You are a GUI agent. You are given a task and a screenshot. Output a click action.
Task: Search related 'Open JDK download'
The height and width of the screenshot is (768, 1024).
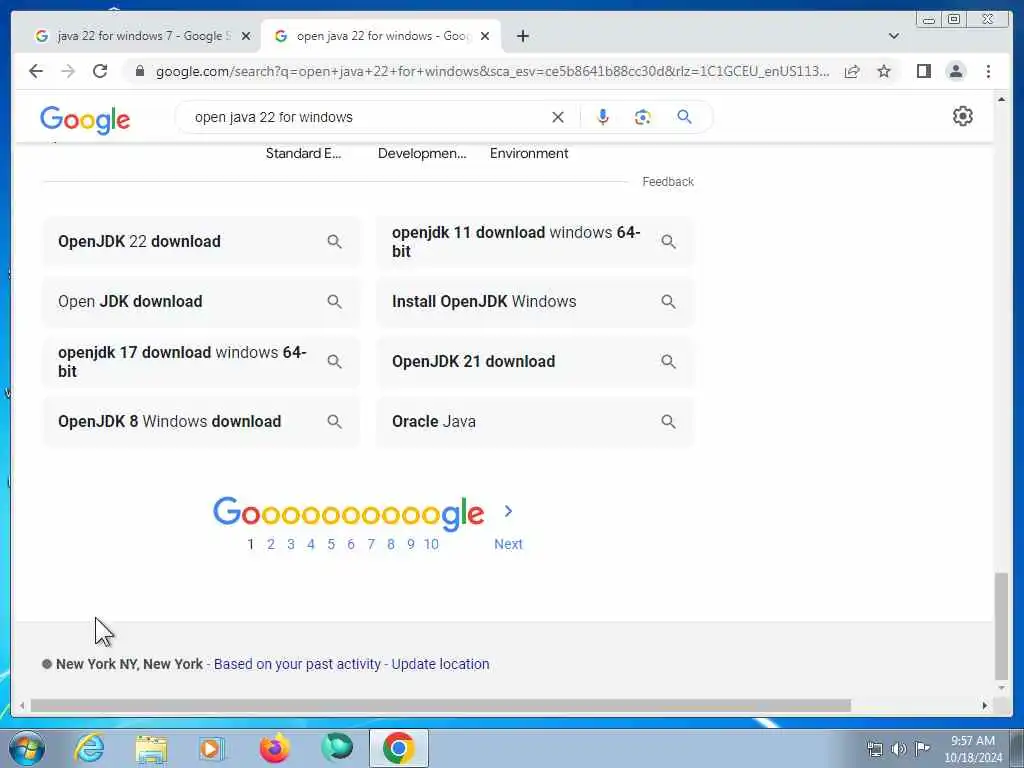tap(200, 302)
